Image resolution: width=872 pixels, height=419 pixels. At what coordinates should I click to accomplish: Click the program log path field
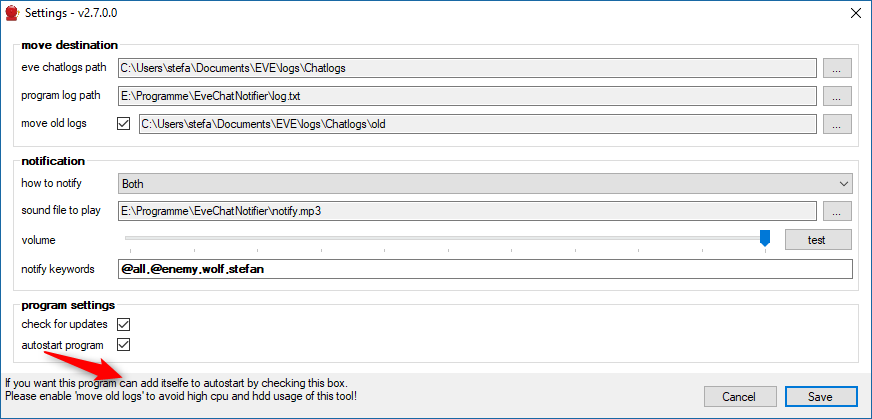(466, 96)
